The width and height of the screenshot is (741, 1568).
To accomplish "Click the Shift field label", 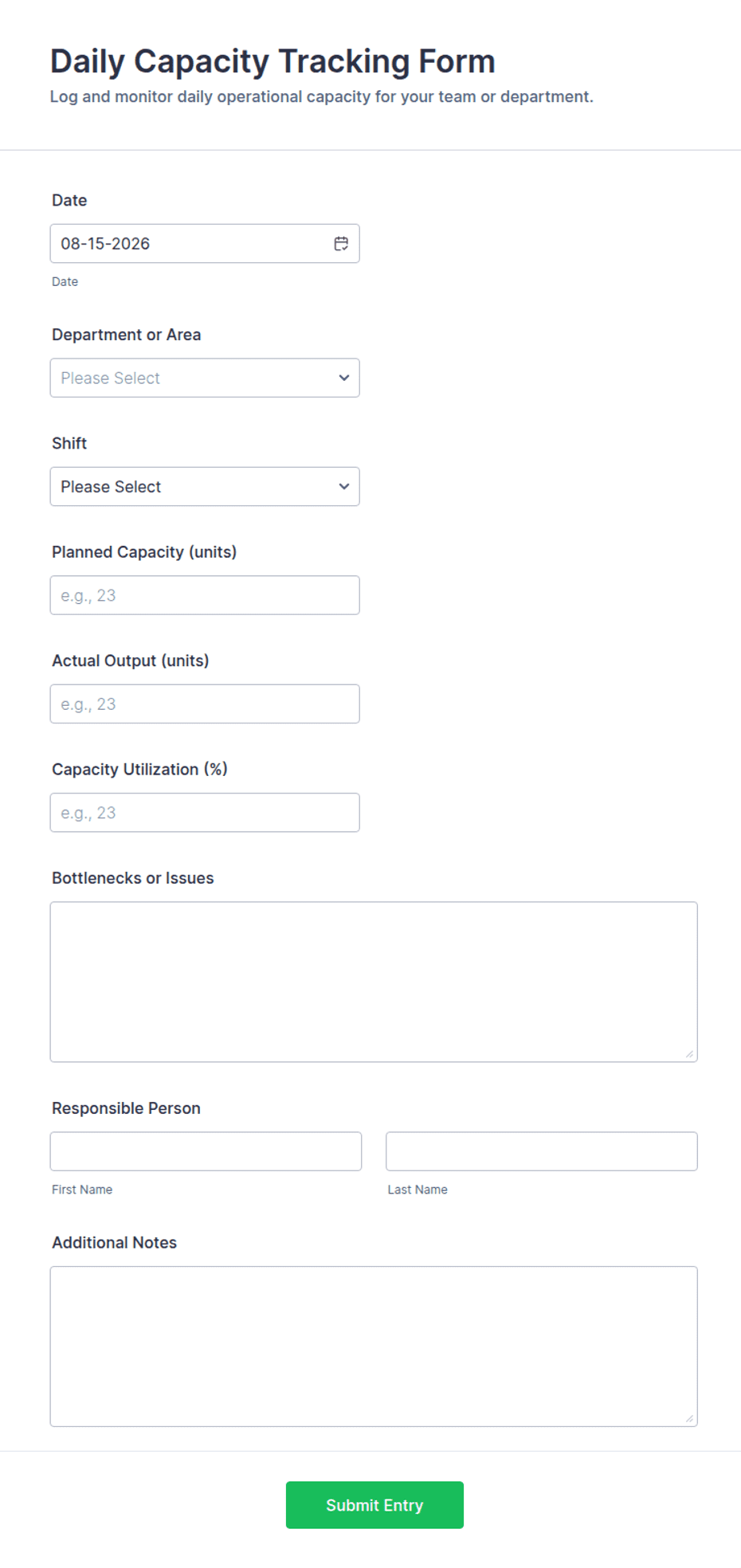I will click(x=69, y=443).
